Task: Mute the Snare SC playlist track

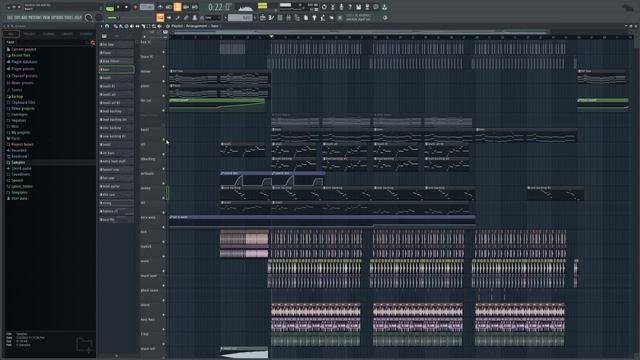Action: pyautogui.click(x=164, y=67)
